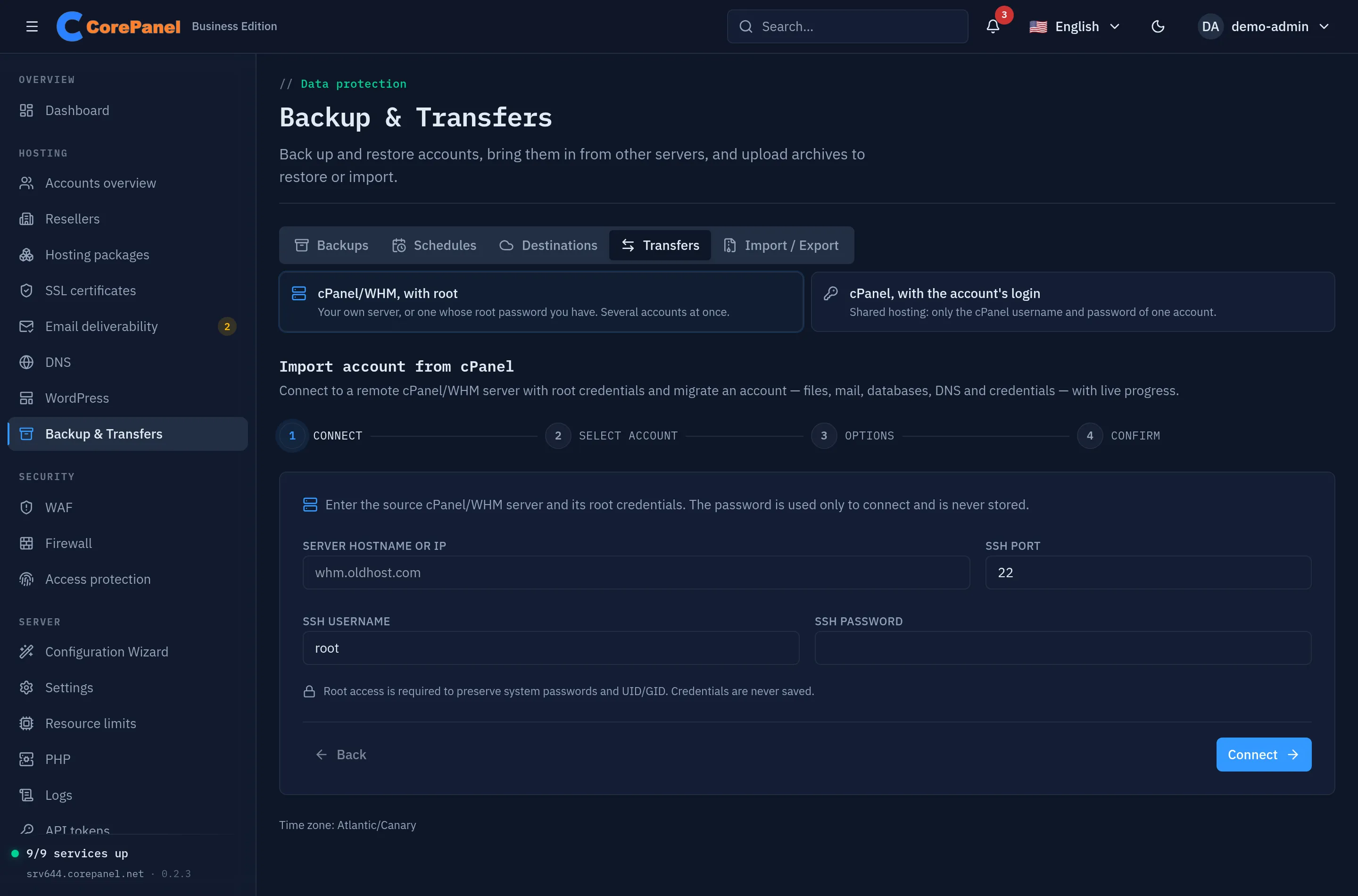This screenshot has width=1358, height=896.
Task: Click the SSH password field
Action: (x=1063, y=648)
